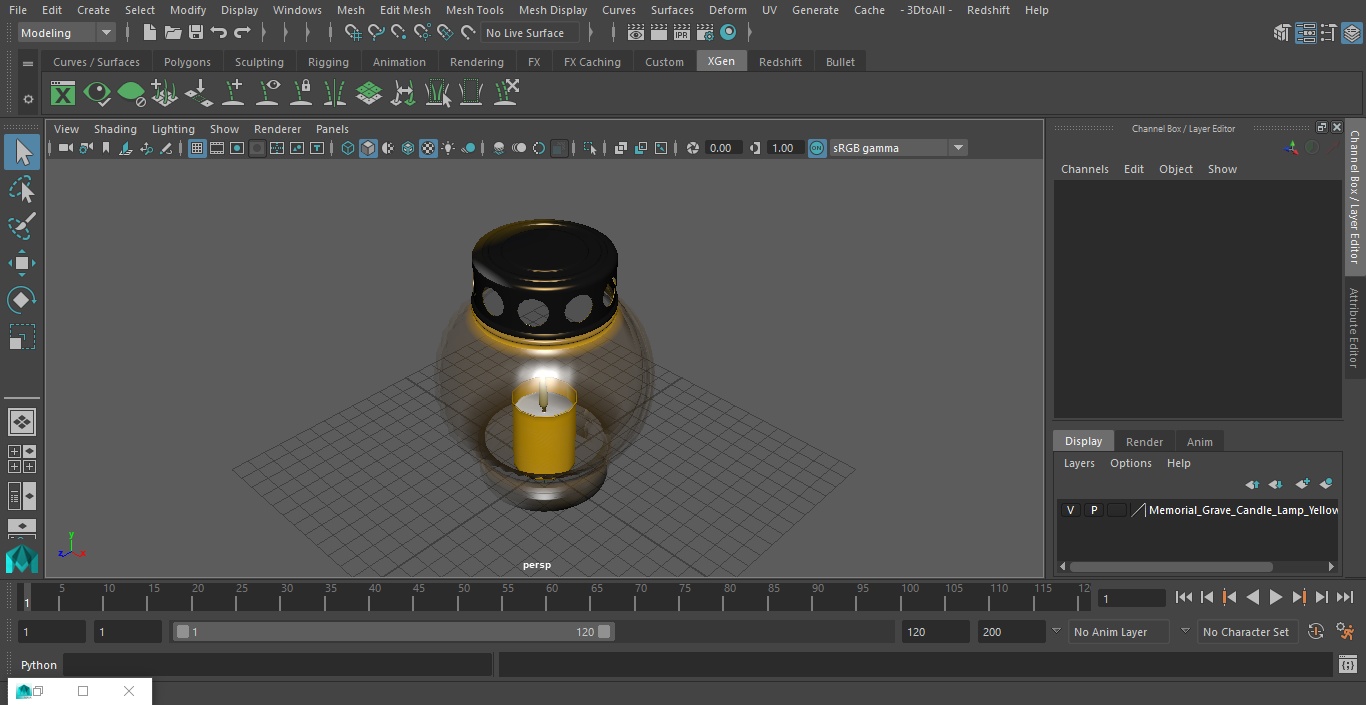The image size is (1366, 705).
Task: Select the arrow Select tool
Action: tap(21, 152)
